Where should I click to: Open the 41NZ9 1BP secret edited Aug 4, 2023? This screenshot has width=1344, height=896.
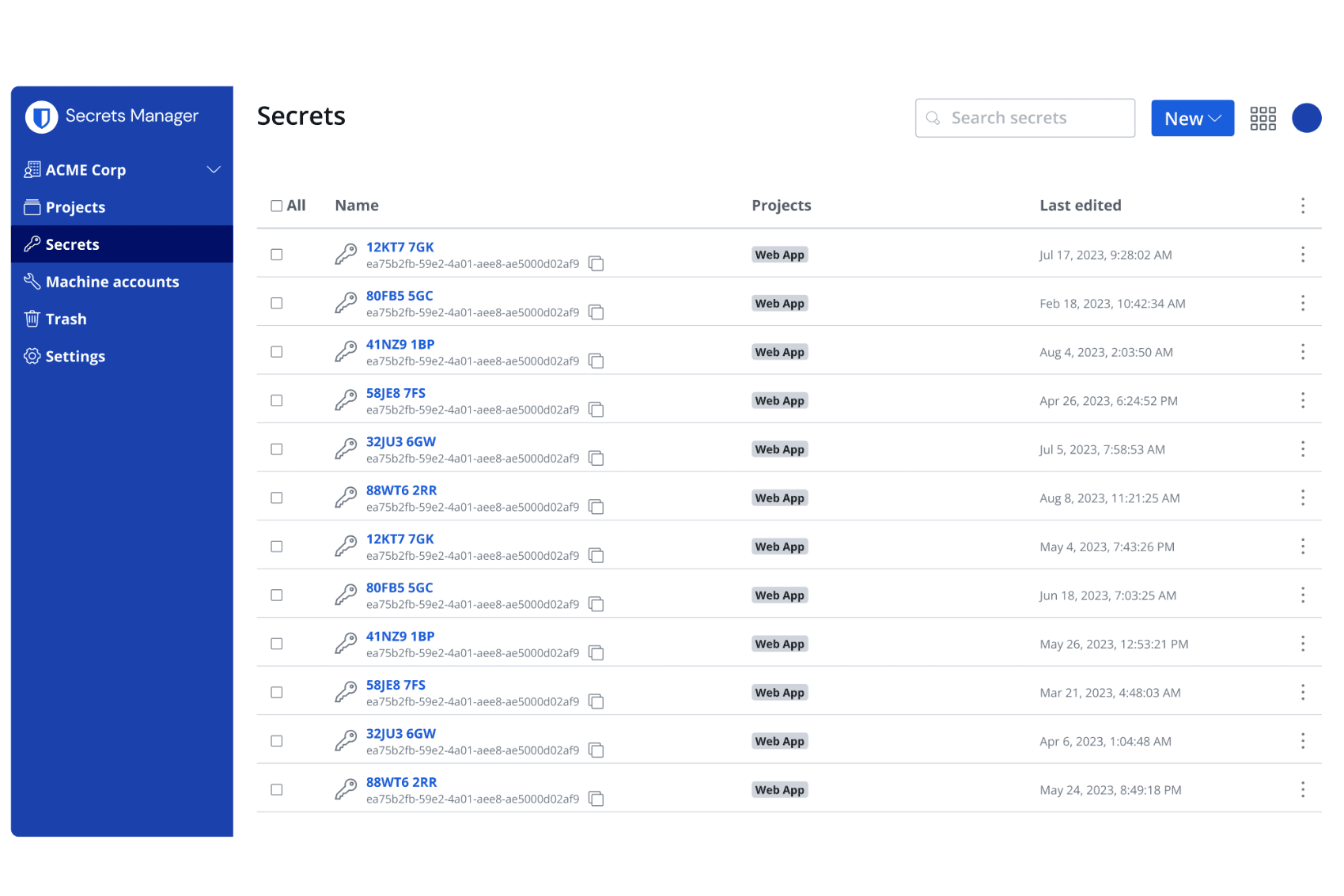(x=399, y=345)
